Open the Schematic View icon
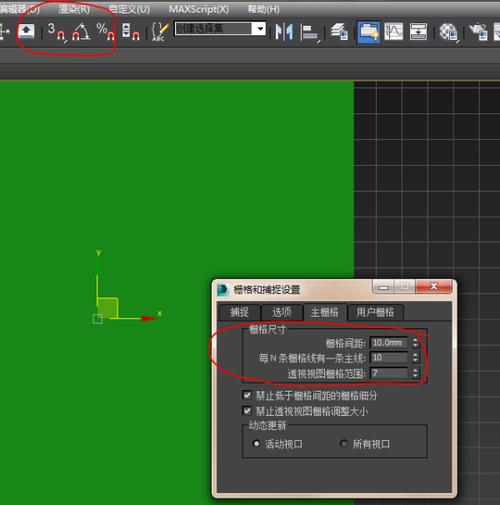This screenshot has width=500, height=505. (418, 32)
